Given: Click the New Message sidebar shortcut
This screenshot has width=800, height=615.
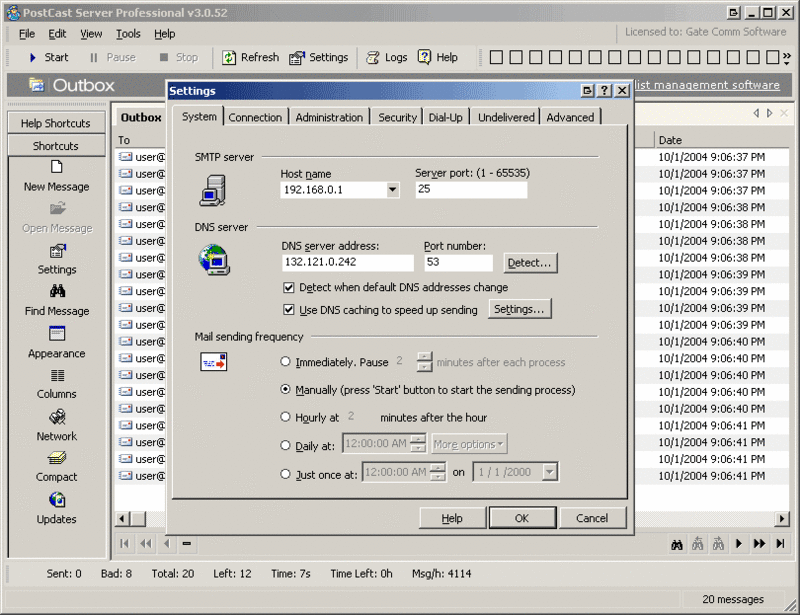Looking at the screenshot, I should (57, 176).
